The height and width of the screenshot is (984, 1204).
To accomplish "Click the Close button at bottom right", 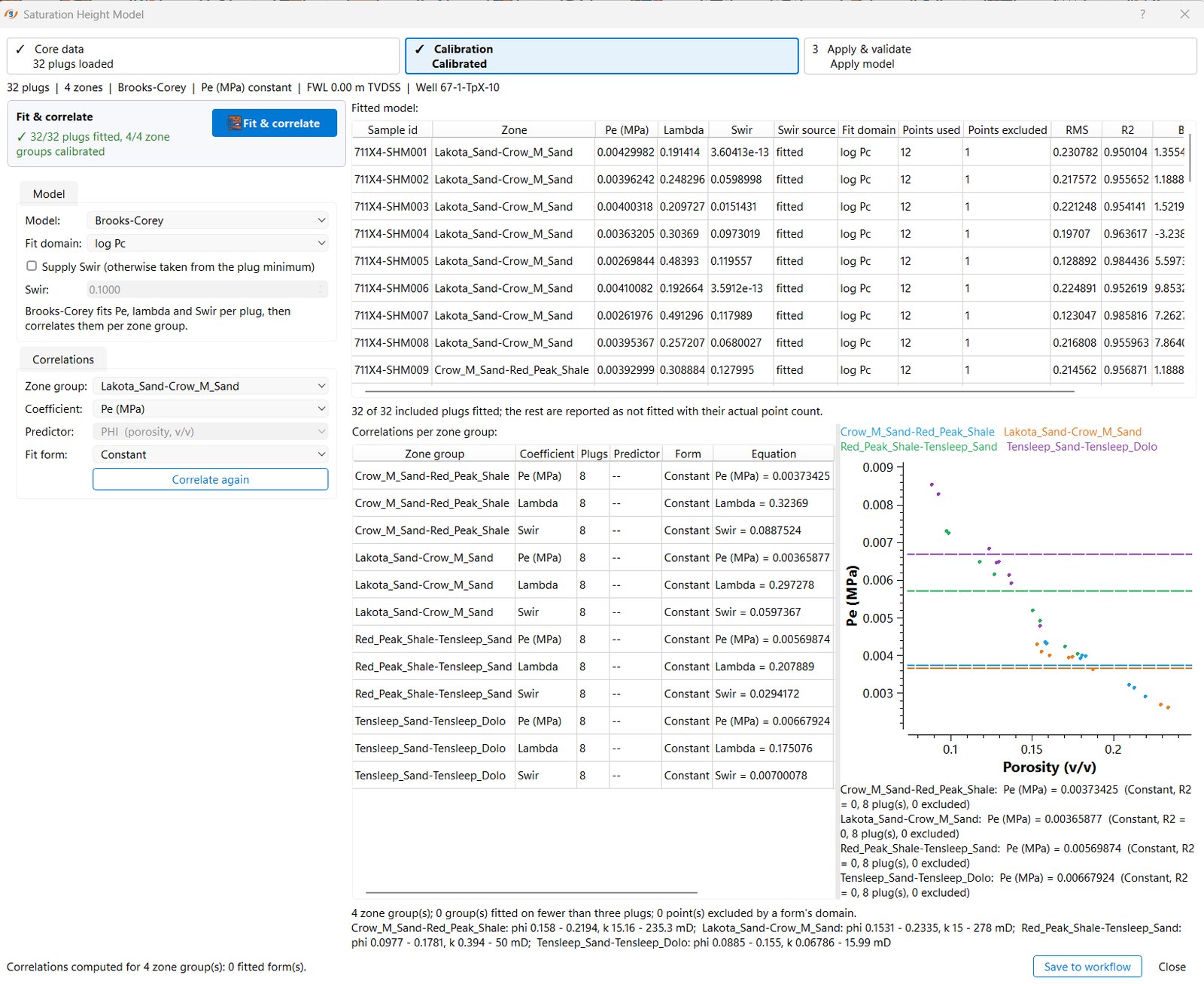I will 1172,967.
